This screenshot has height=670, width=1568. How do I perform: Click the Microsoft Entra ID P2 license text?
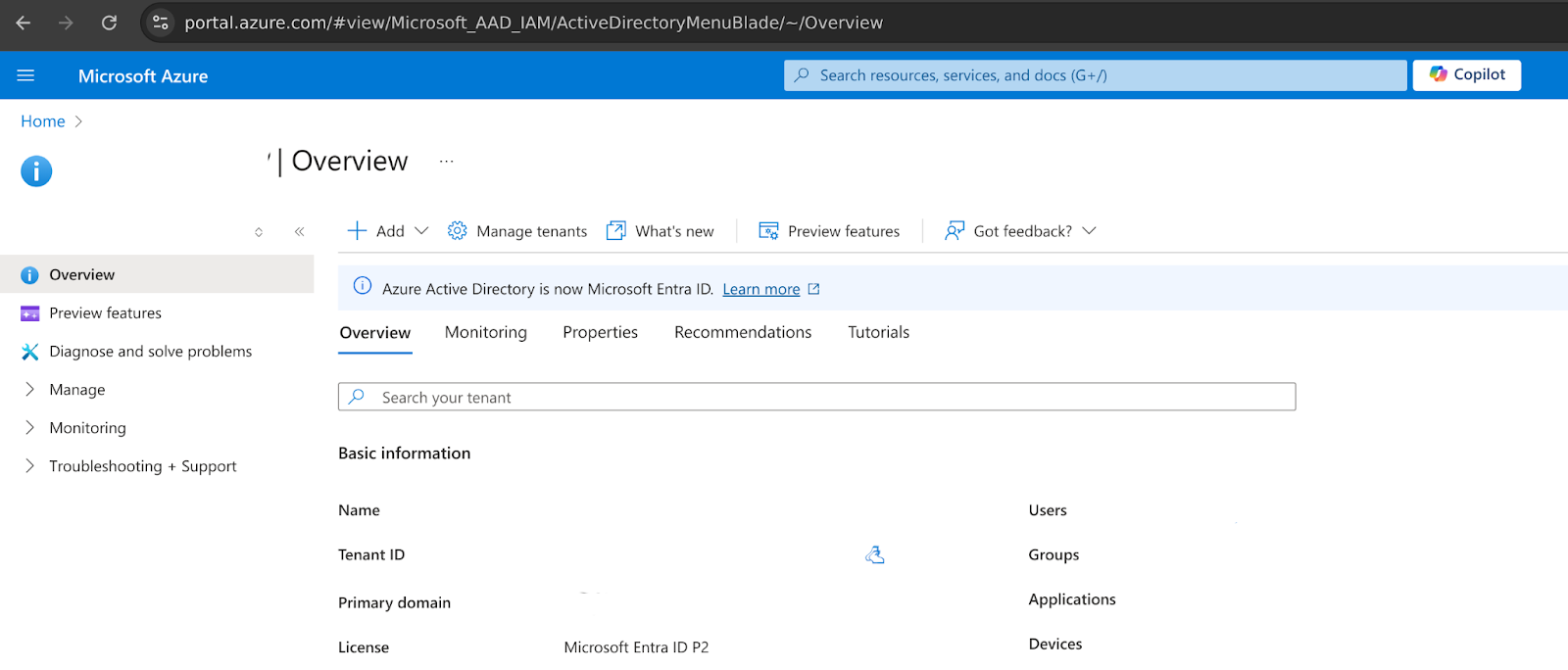[x=636, y=647]
